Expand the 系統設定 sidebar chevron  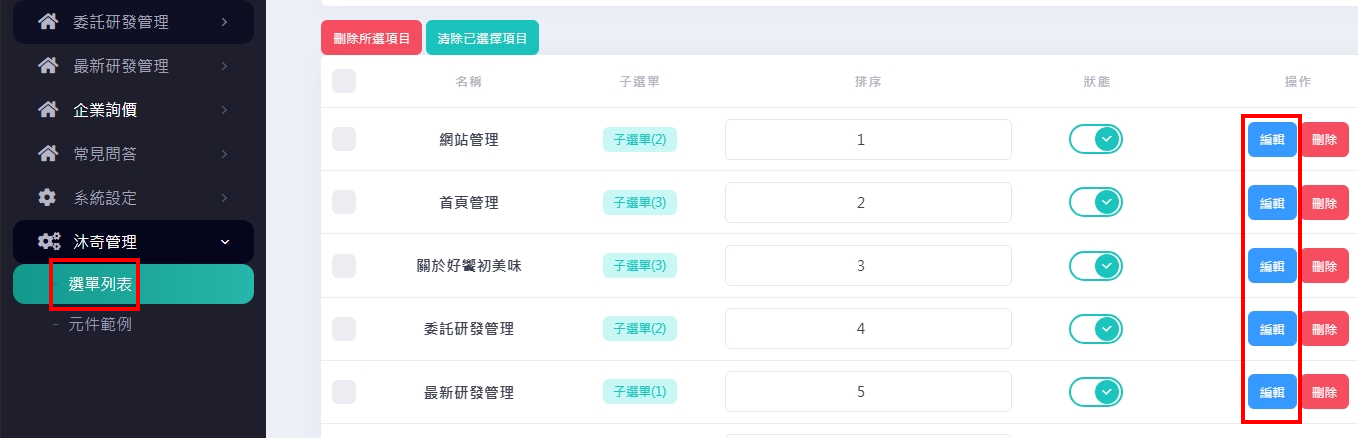pyautogui.click(x=225, y=198)
